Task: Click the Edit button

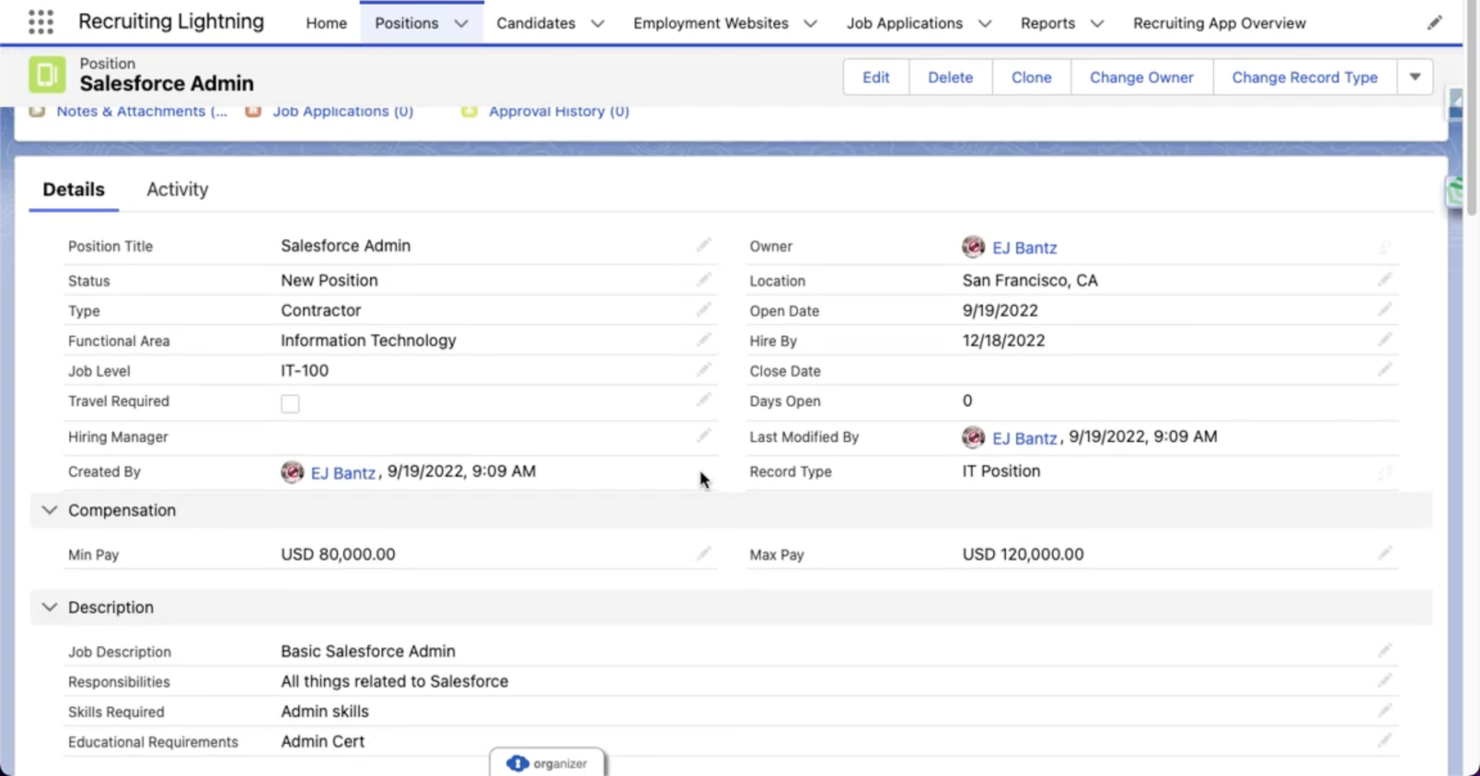Action: [x=876, y=77]
